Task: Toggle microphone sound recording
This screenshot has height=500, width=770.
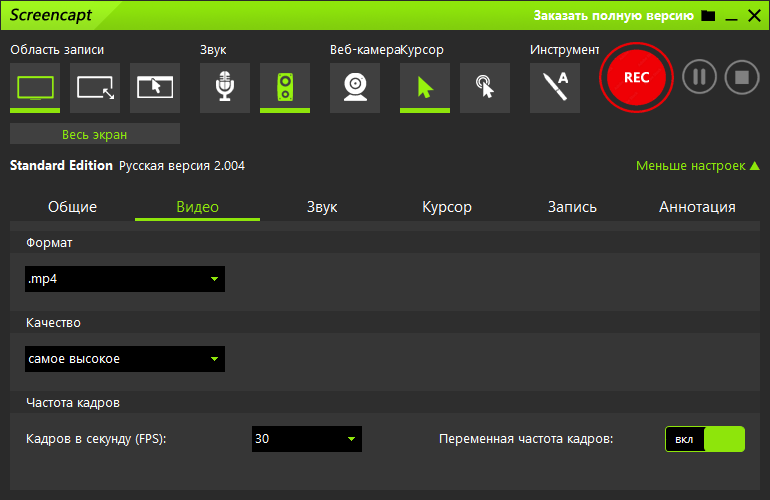Action: 225,87
